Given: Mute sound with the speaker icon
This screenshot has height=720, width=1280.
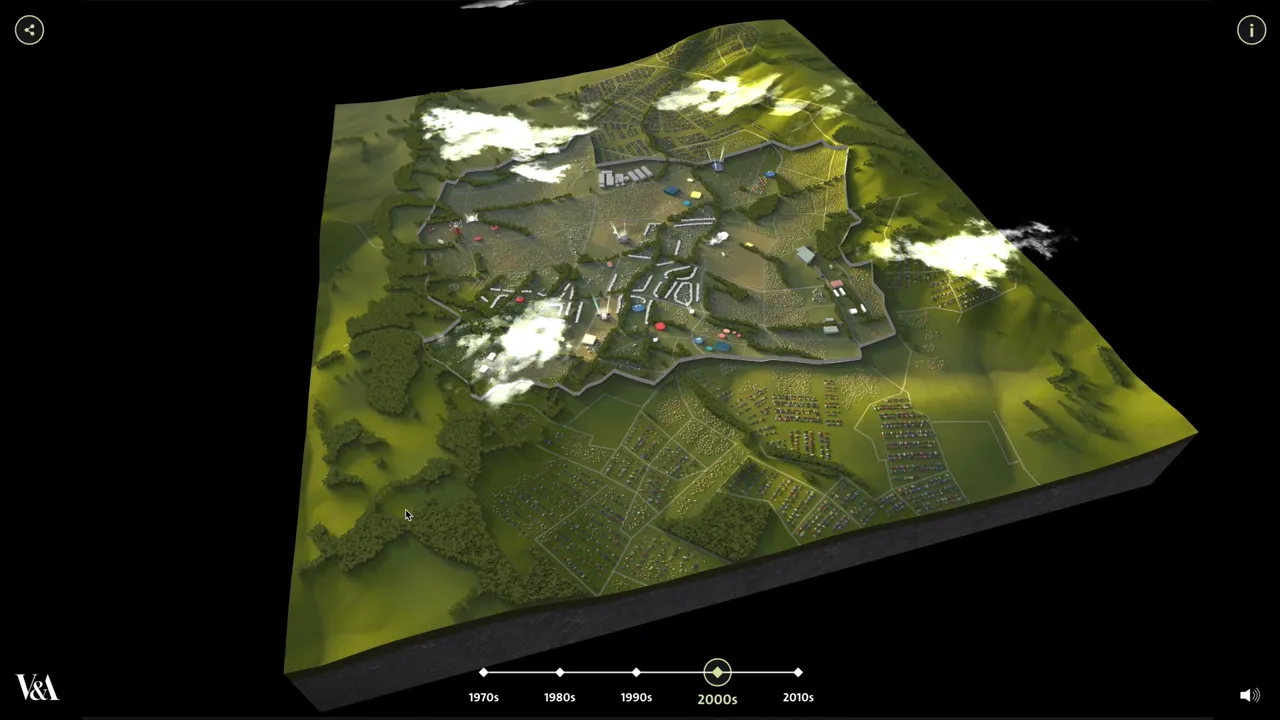Looking at the screenshot, I should [1249, 695].
